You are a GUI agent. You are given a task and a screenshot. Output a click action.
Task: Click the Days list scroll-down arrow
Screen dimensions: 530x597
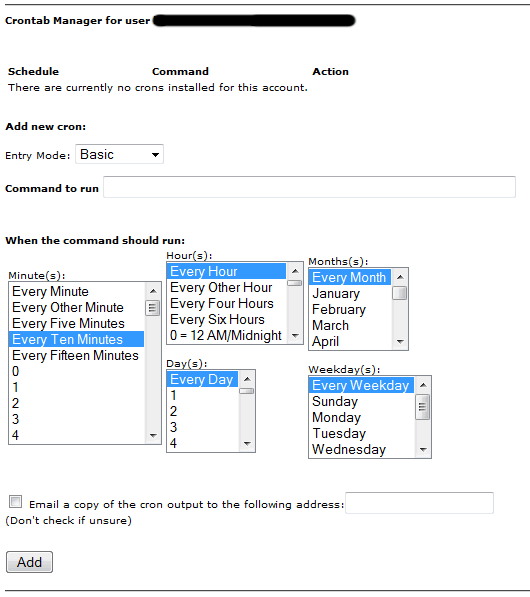coord(247,444)
